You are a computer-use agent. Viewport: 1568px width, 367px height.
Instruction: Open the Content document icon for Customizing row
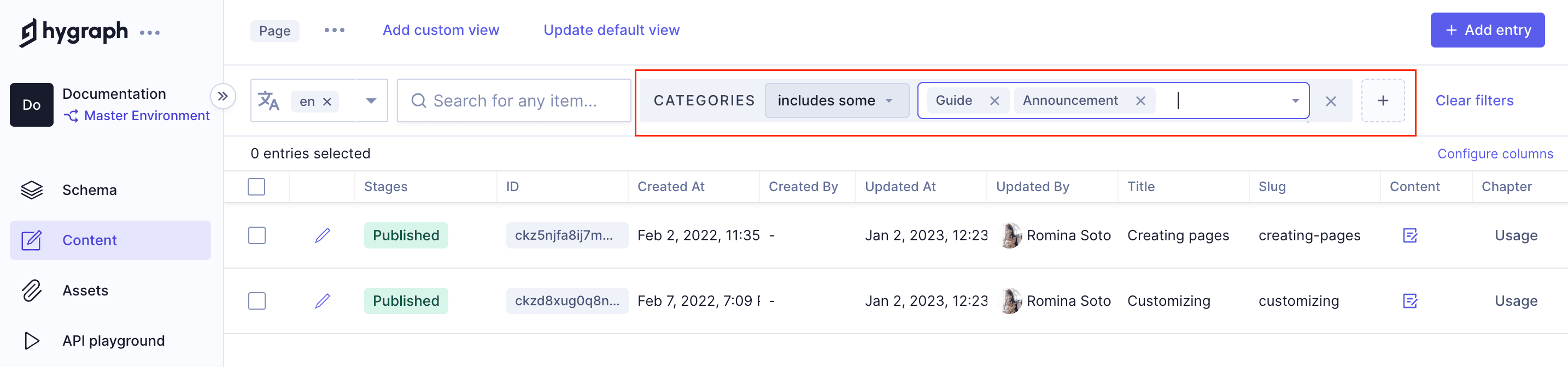(1411, 300)
